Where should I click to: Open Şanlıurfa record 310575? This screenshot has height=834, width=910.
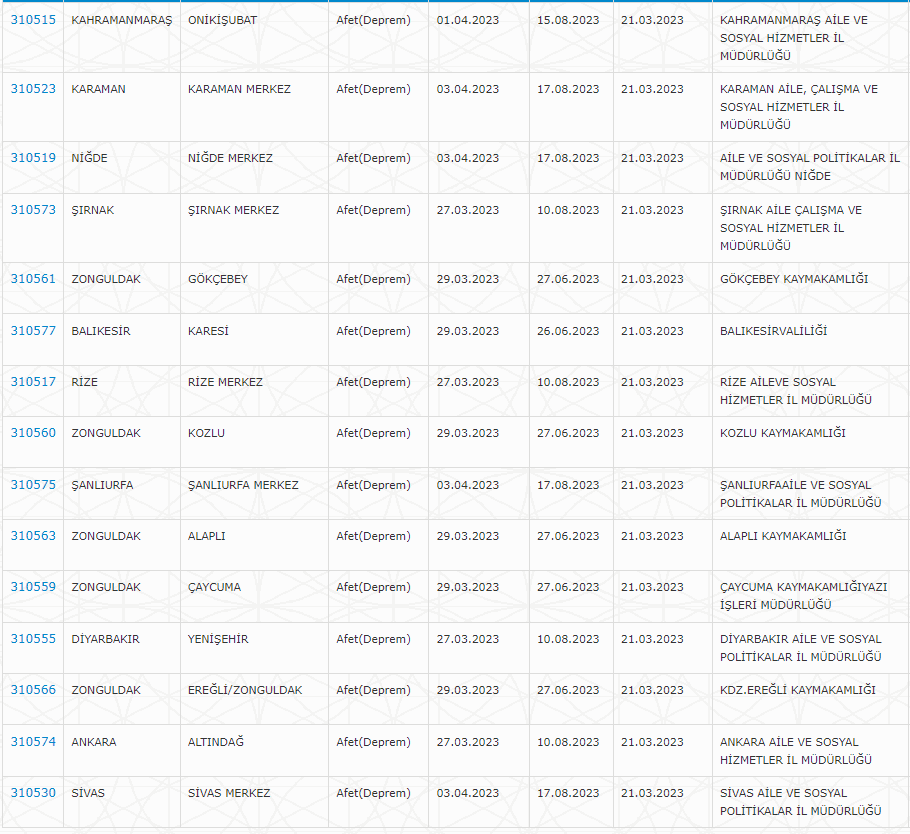click(x=33, y=485)
